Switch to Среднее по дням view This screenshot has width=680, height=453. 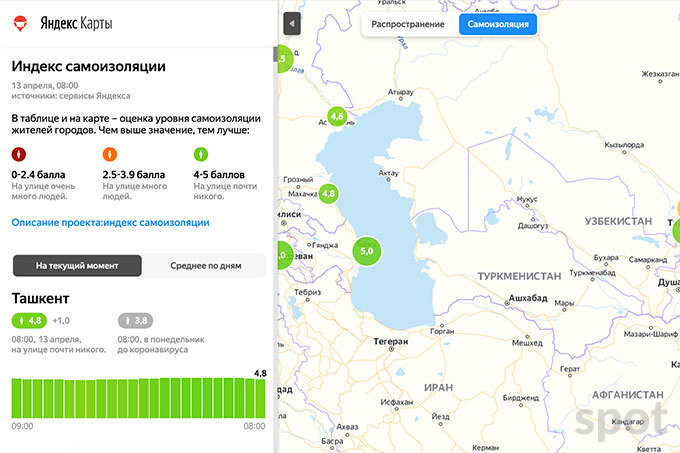pyautogui.click(x=206, y=265)
